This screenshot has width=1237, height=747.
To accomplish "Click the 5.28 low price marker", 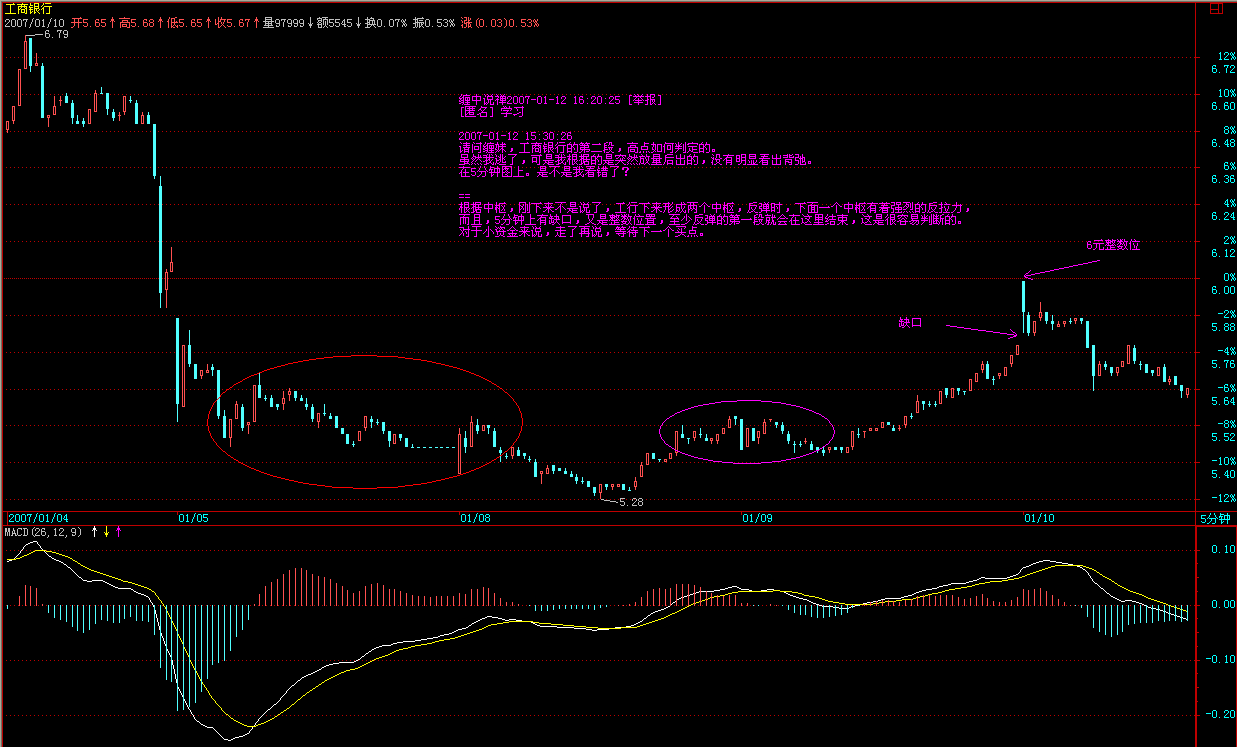I will (x=631, y=501).
